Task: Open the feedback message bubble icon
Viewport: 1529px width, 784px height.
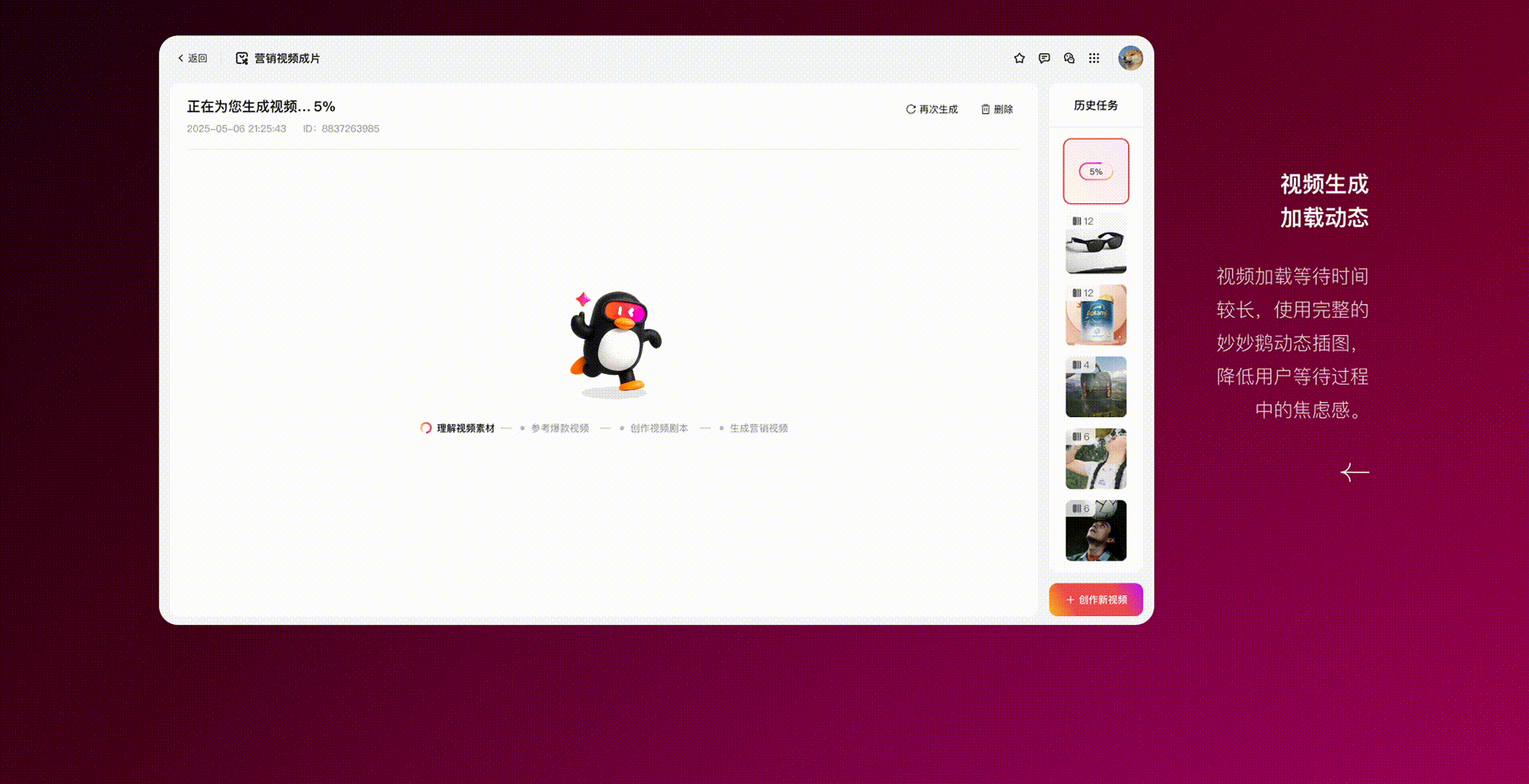Action: 1044,58
